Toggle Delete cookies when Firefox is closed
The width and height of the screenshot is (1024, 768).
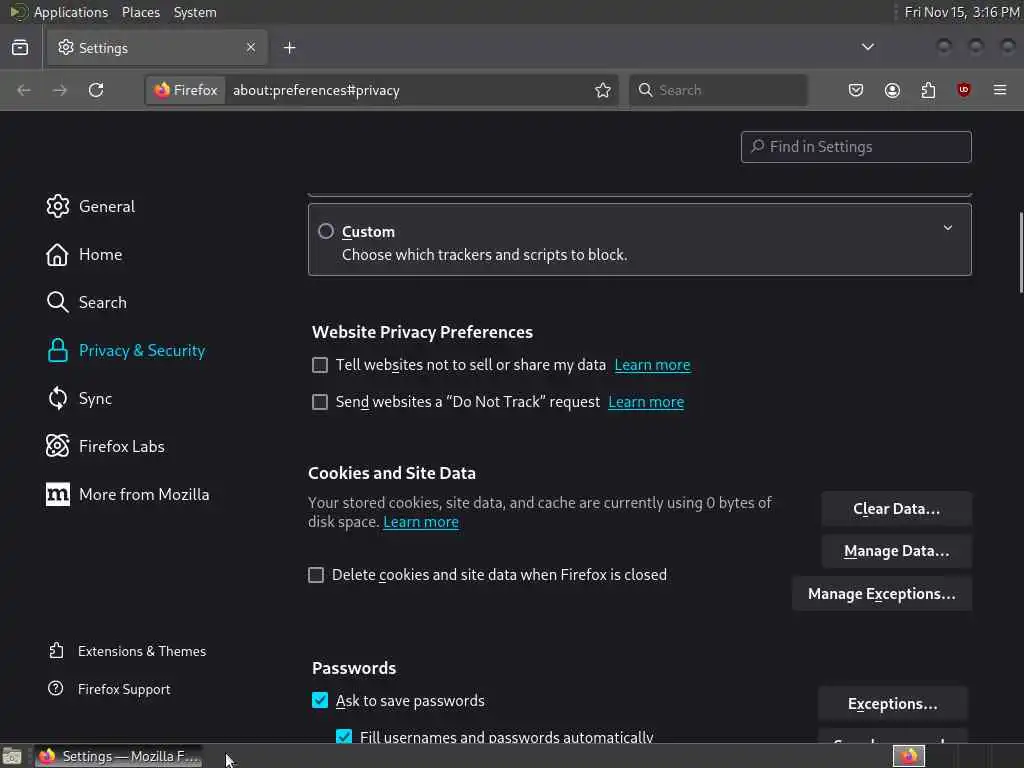point(316,575)
